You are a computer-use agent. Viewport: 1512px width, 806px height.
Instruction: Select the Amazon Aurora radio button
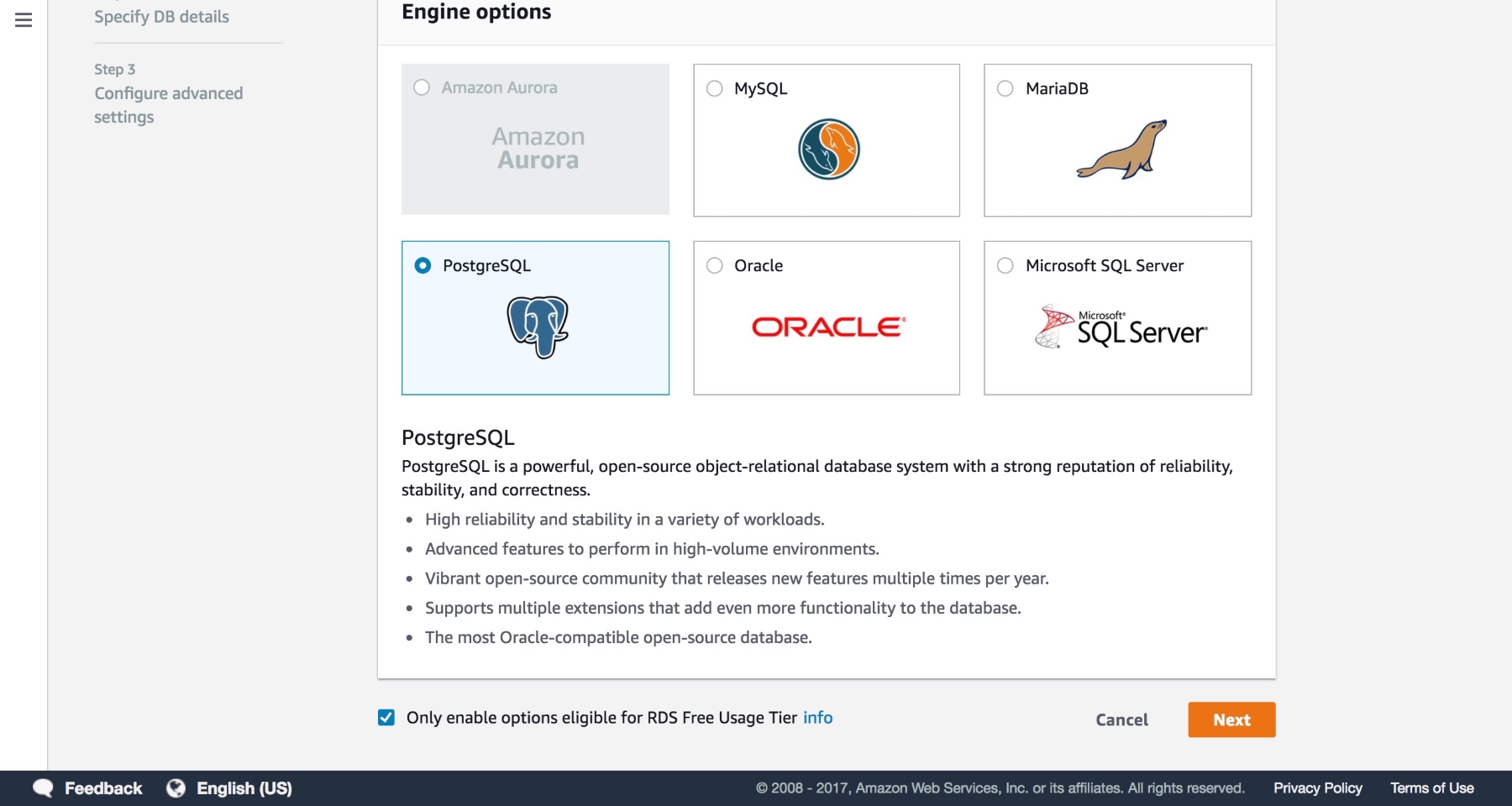422,87
